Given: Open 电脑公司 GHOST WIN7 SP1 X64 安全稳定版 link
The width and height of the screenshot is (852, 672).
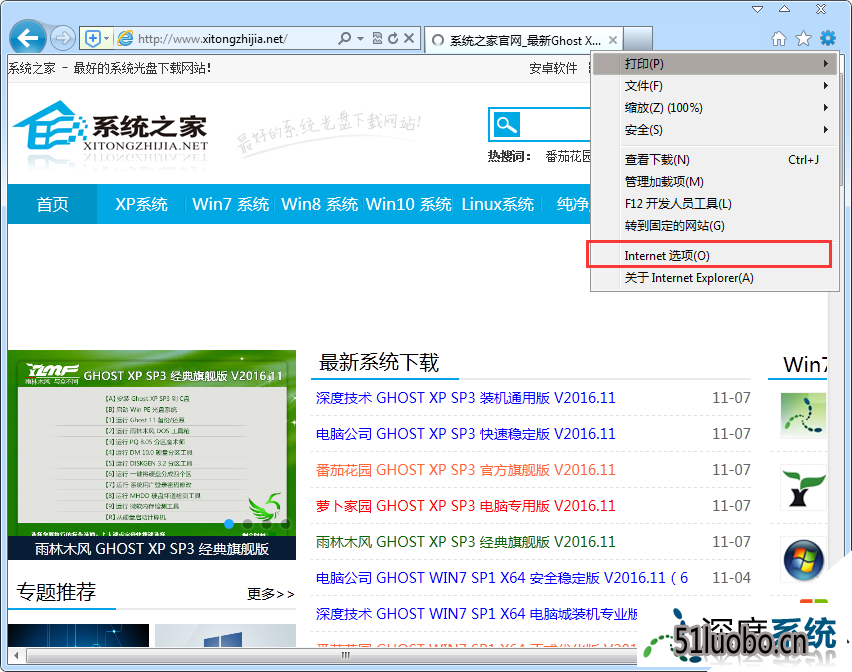Looking at the screenshot, I should pyautogui.click(x=502, y=578).
